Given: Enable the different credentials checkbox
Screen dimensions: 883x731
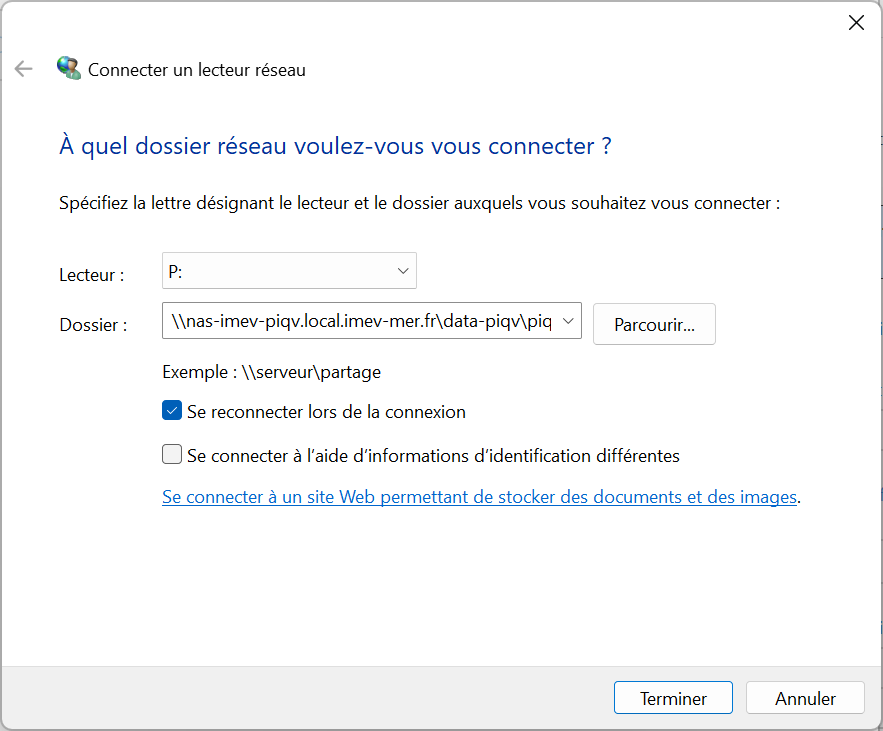Looking at the screenshot, I should pyautogui.click(x=172, y=455).
